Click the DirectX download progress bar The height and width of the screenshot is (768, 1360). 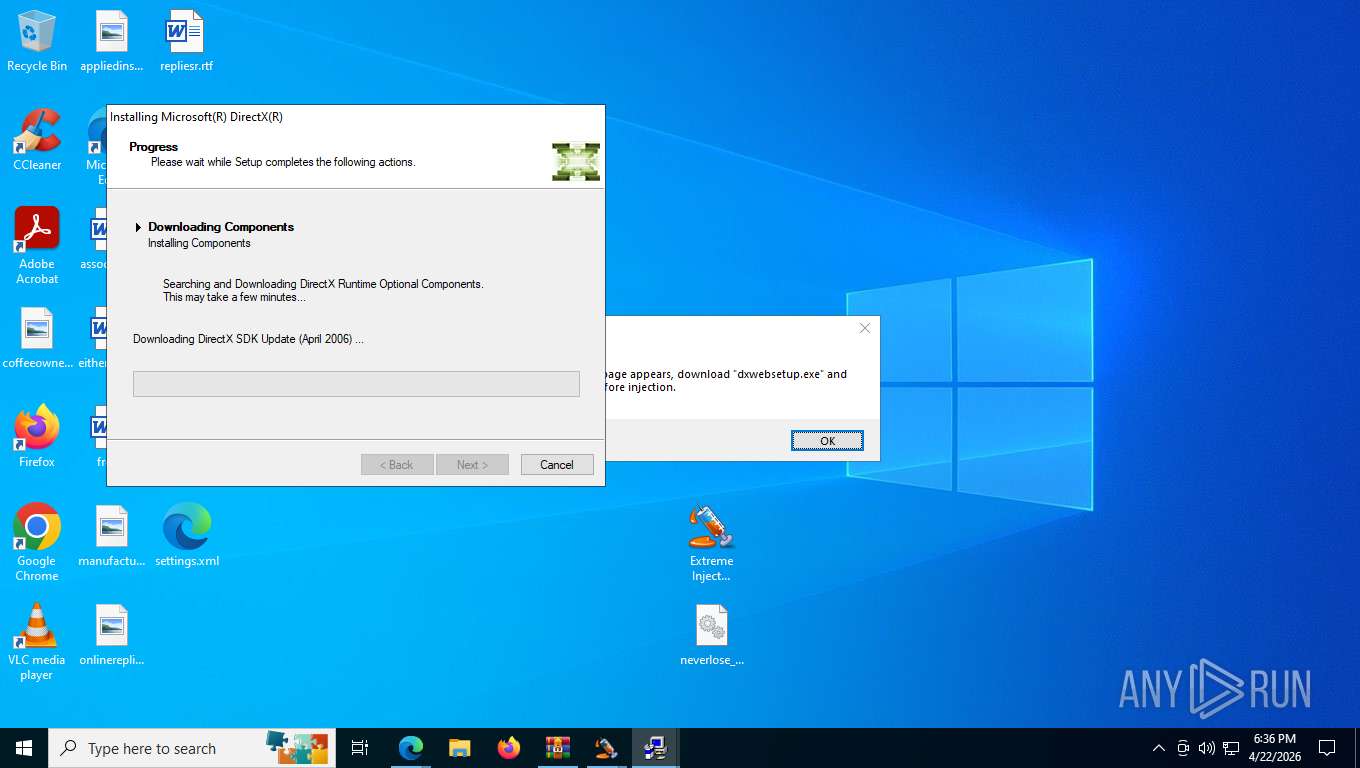click(x=356, y=384)
